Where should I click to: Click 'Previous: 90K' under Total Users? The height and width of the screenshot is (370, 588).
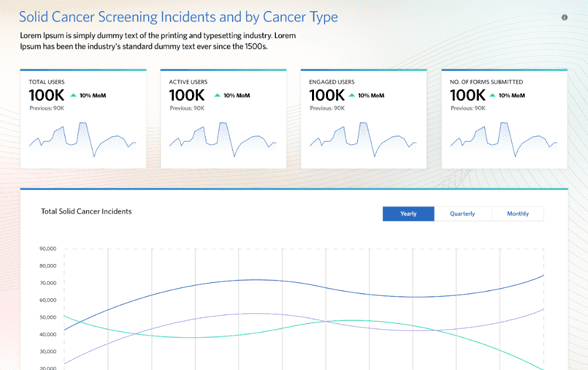pos(47,108)
